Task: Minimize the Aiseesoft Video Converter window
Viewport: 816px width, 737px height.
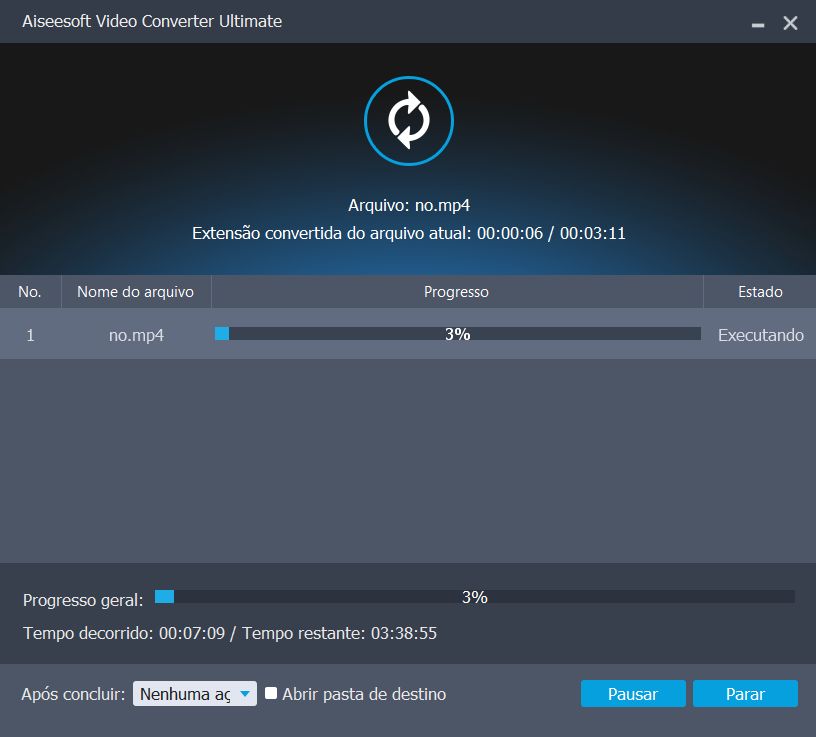Action: point(758,23)
